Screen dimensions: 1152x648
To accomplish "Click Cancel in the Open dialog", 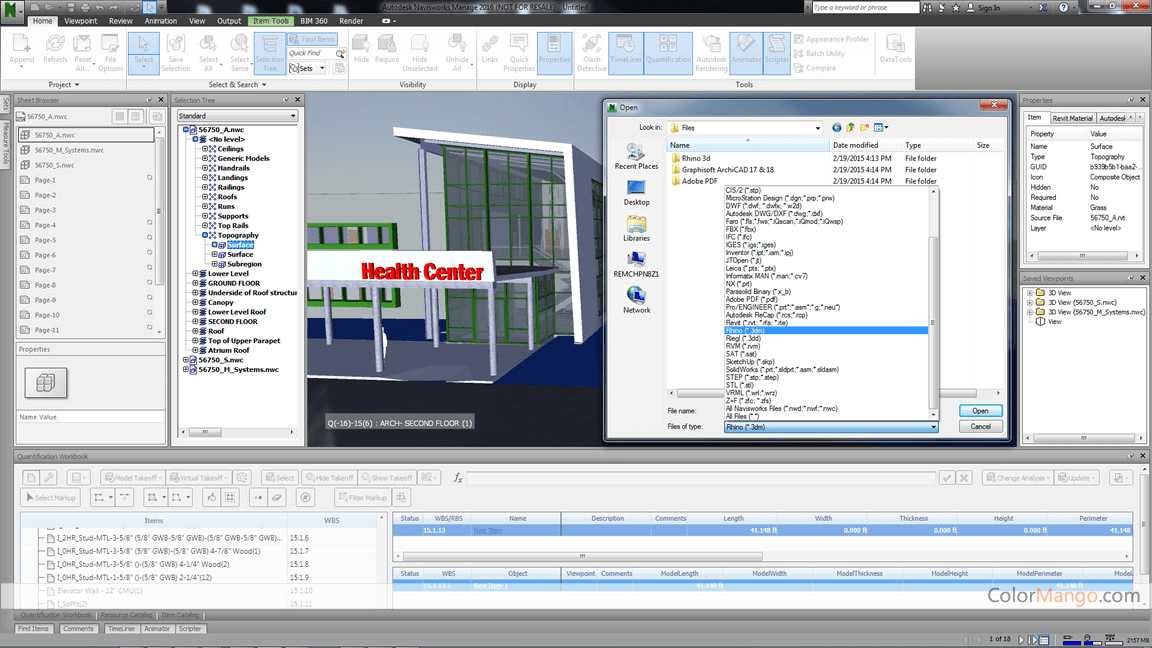I will tap(980, 426).
